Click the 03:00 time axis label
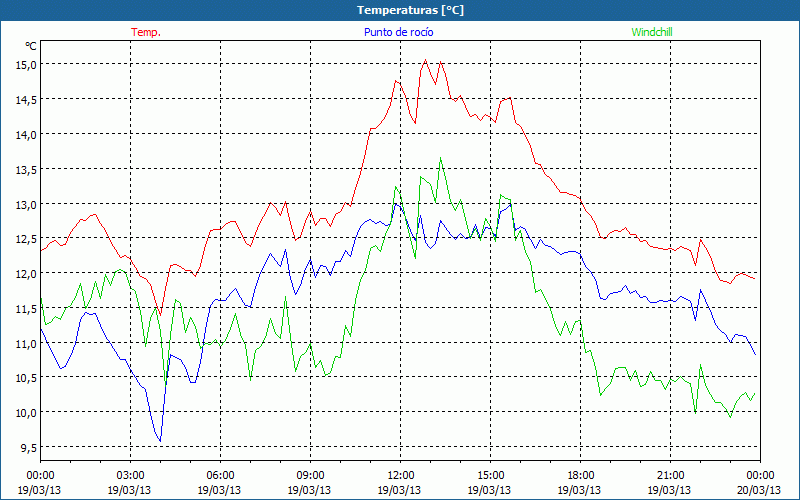The image size is (800, 500). (130, 476)
